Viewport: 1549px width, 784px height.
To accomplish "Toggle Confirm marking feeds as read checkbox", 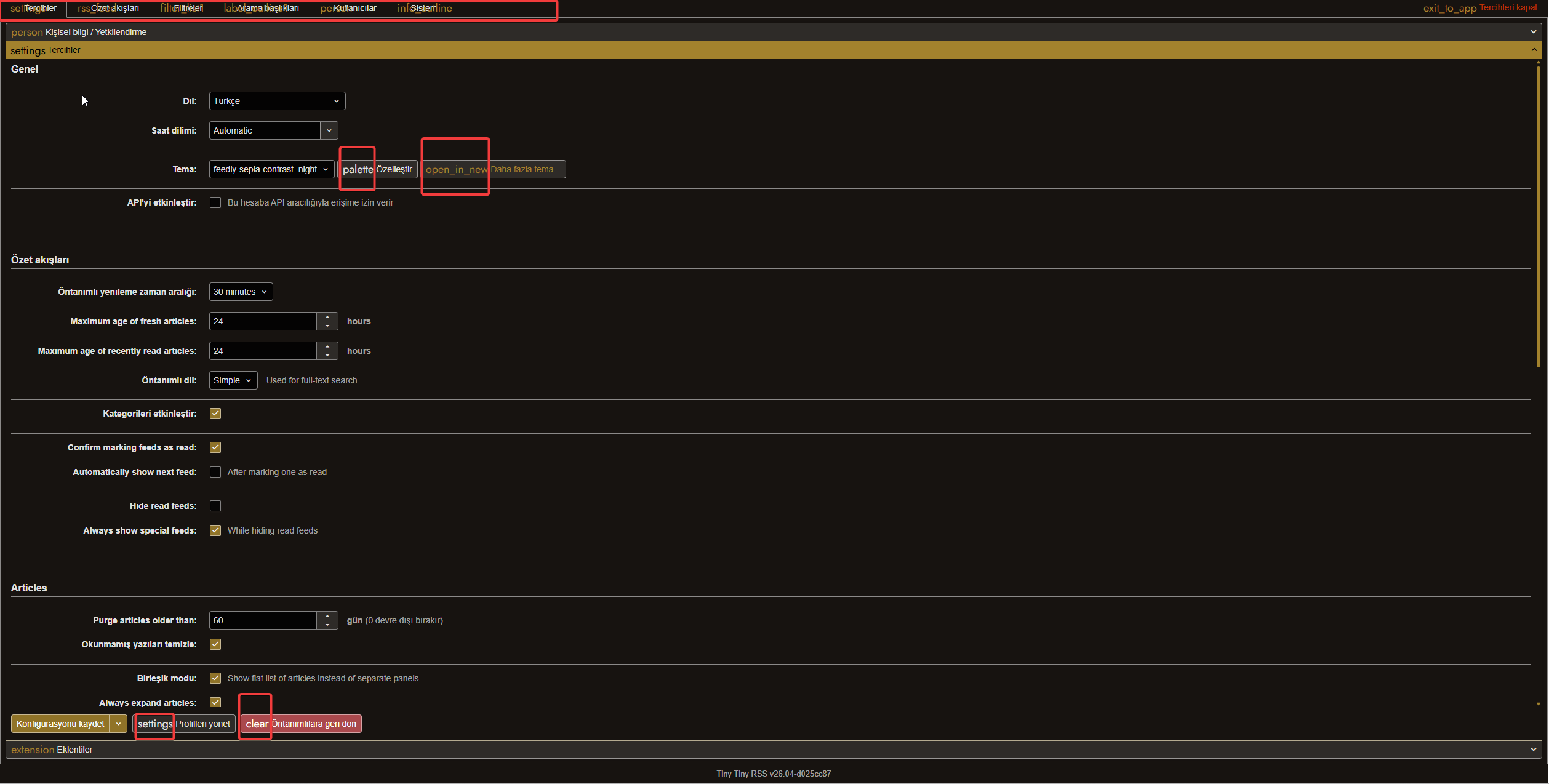I will pos(215,447).
